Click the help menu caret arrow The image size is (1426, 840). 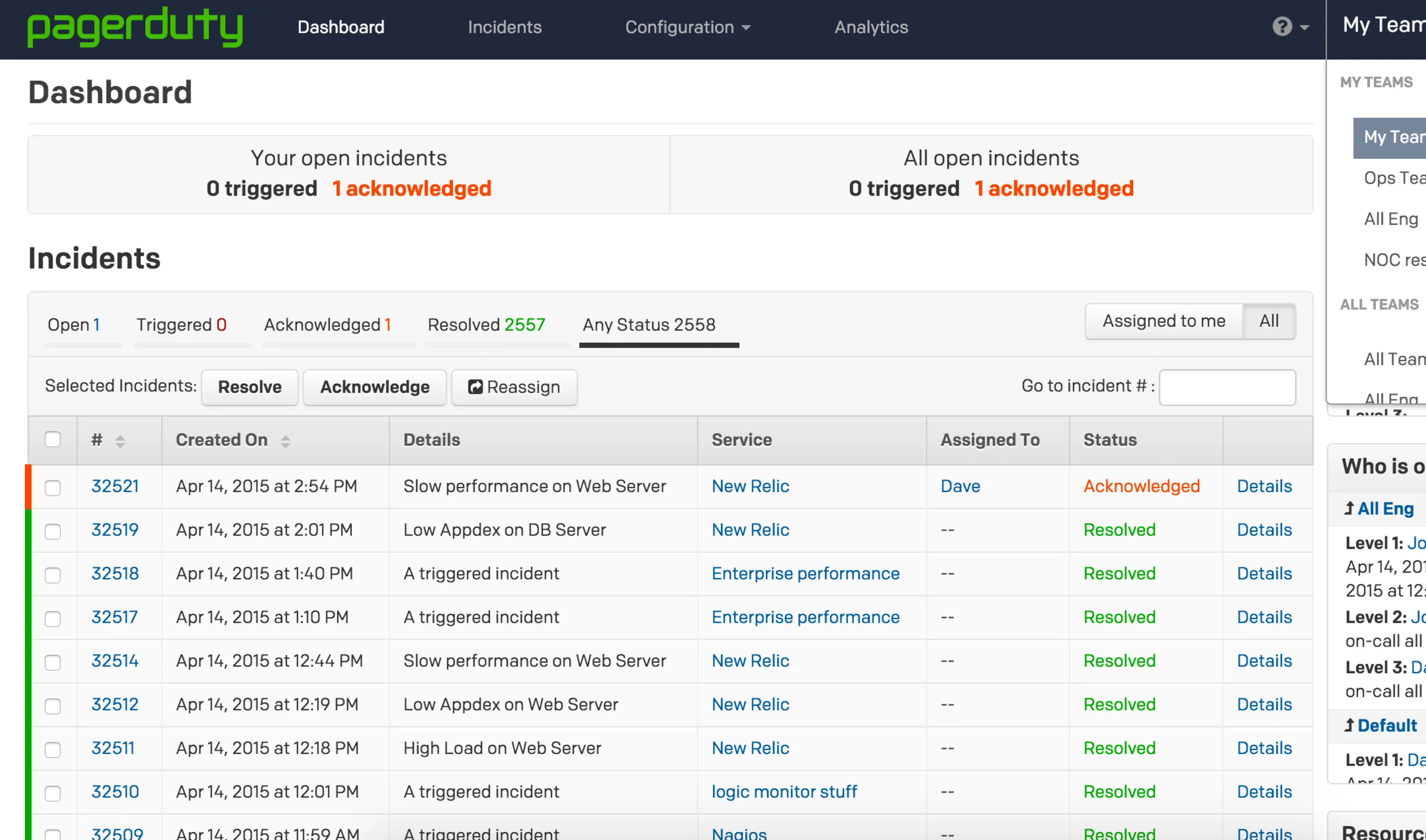coord(1304,27)
